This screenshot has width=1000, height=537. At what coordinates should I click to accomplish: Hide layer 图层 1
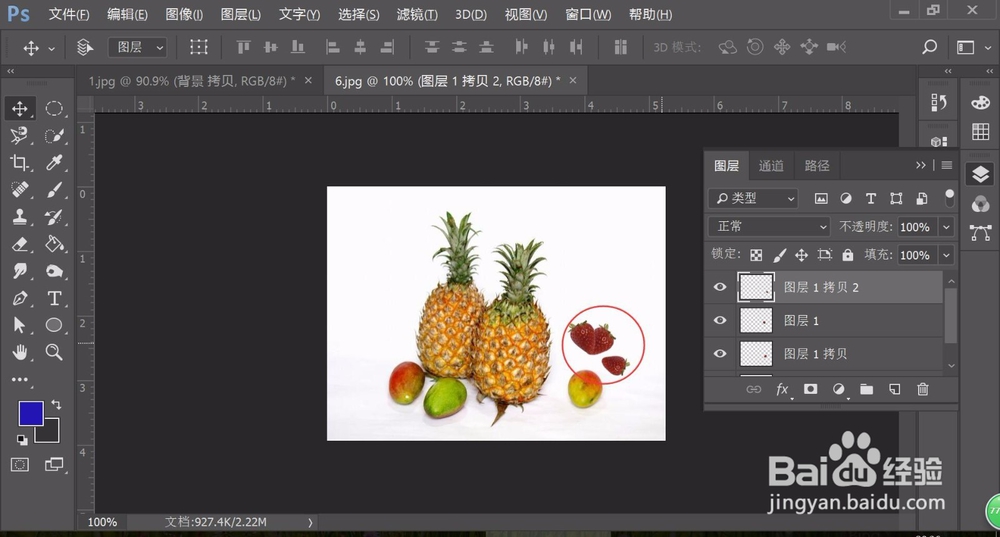coord(720,320)
